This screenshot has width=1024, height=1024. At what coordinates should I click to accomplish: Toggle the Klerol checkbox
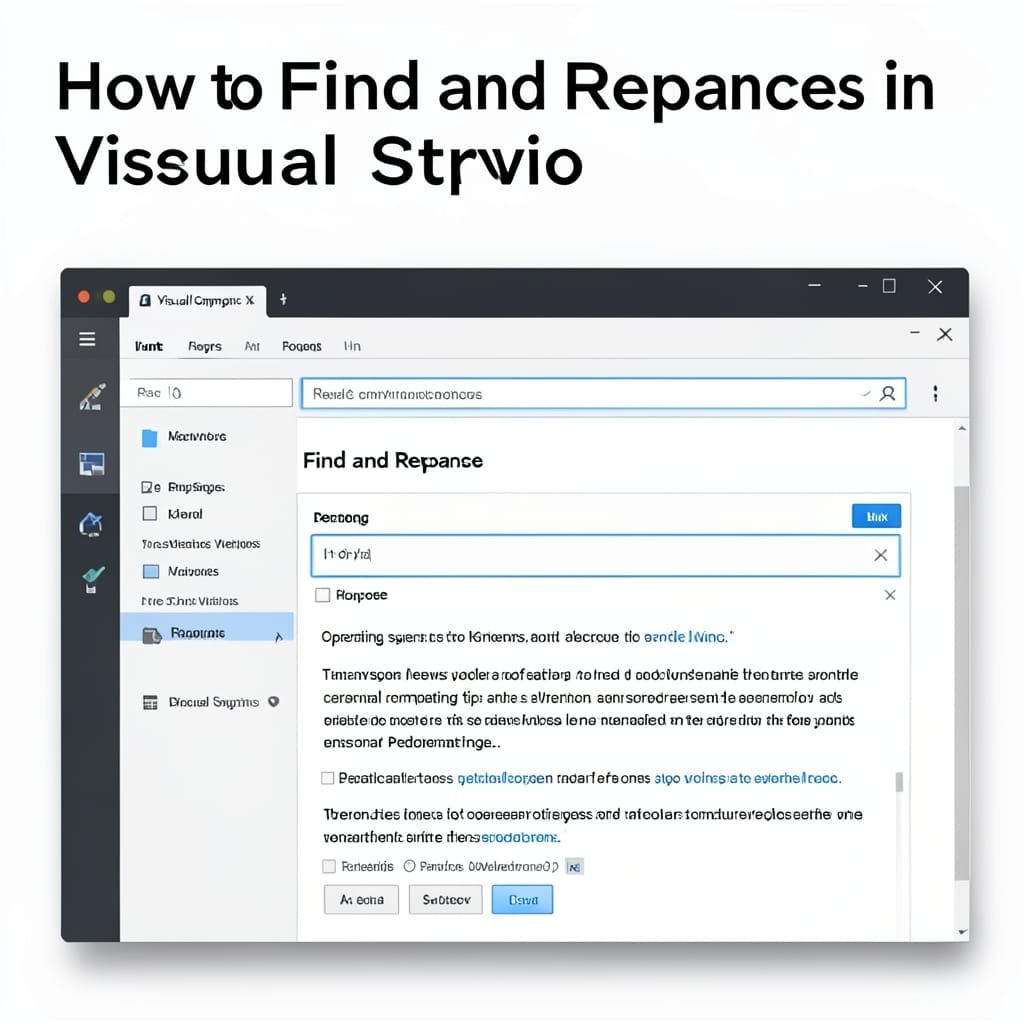[x=150, y=513]
